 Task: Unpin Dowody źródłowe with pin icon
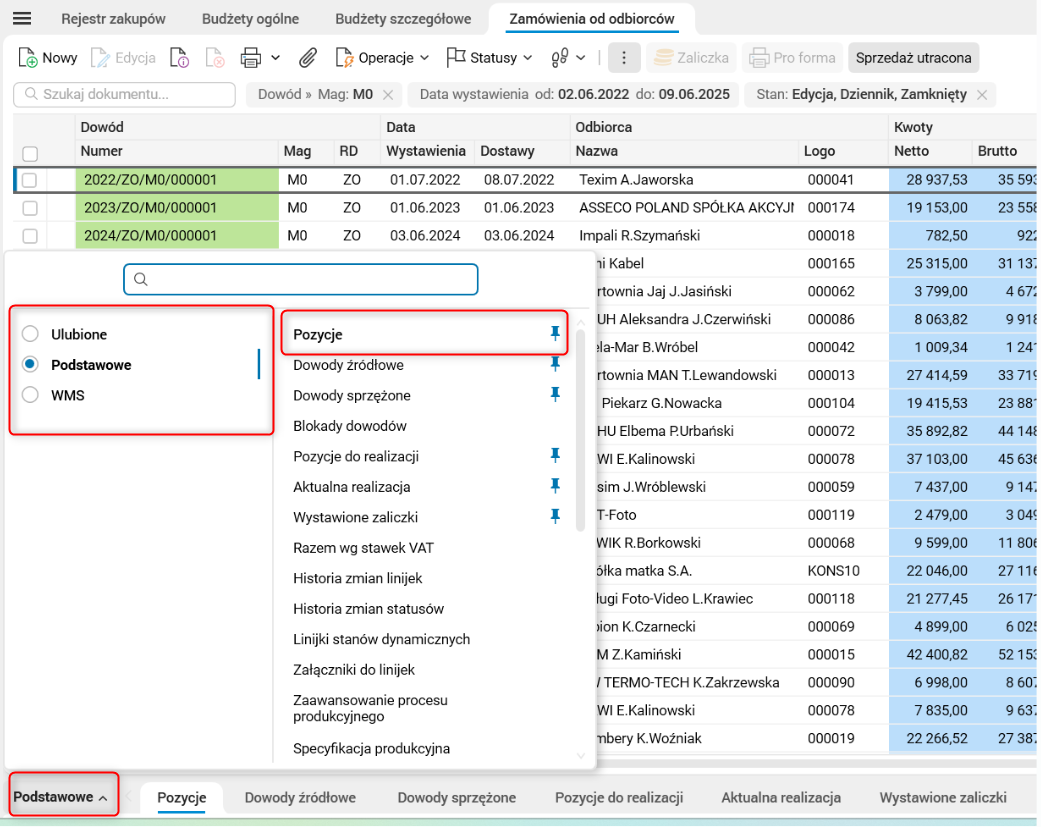(x=555, y=364)
